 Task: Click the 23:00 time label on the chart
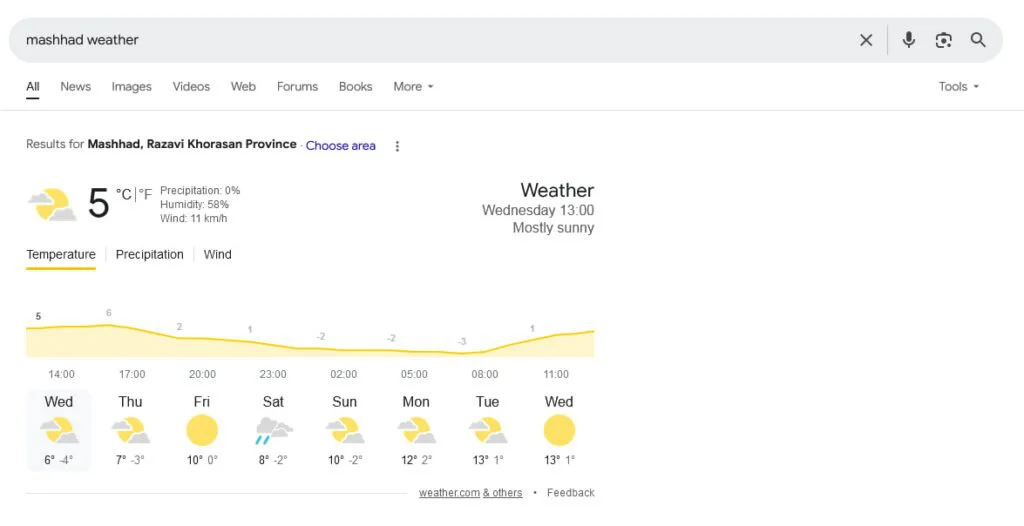point(273,374)
